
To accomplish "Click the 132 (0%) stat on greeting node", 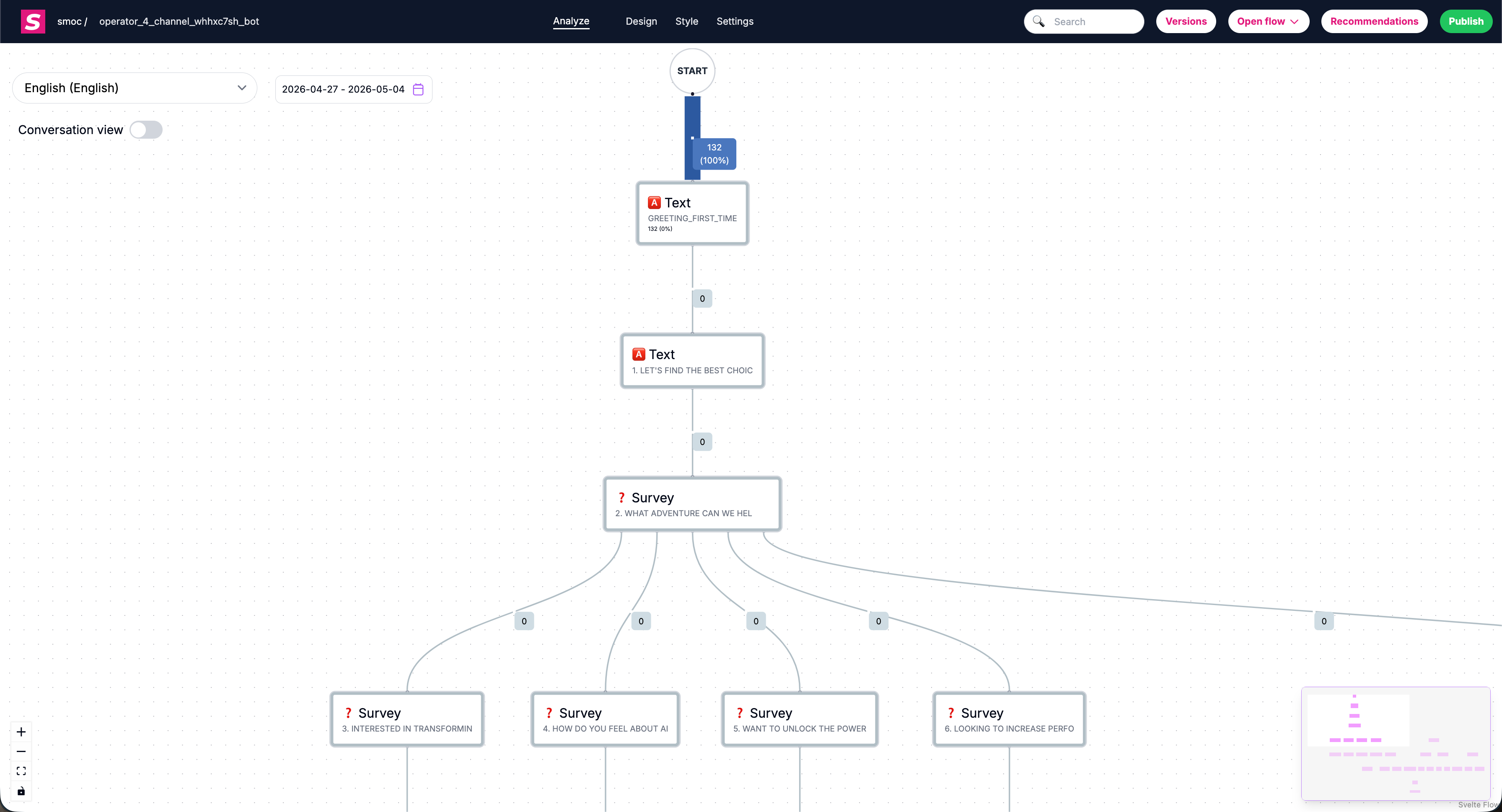I will (x=660, y=229).
